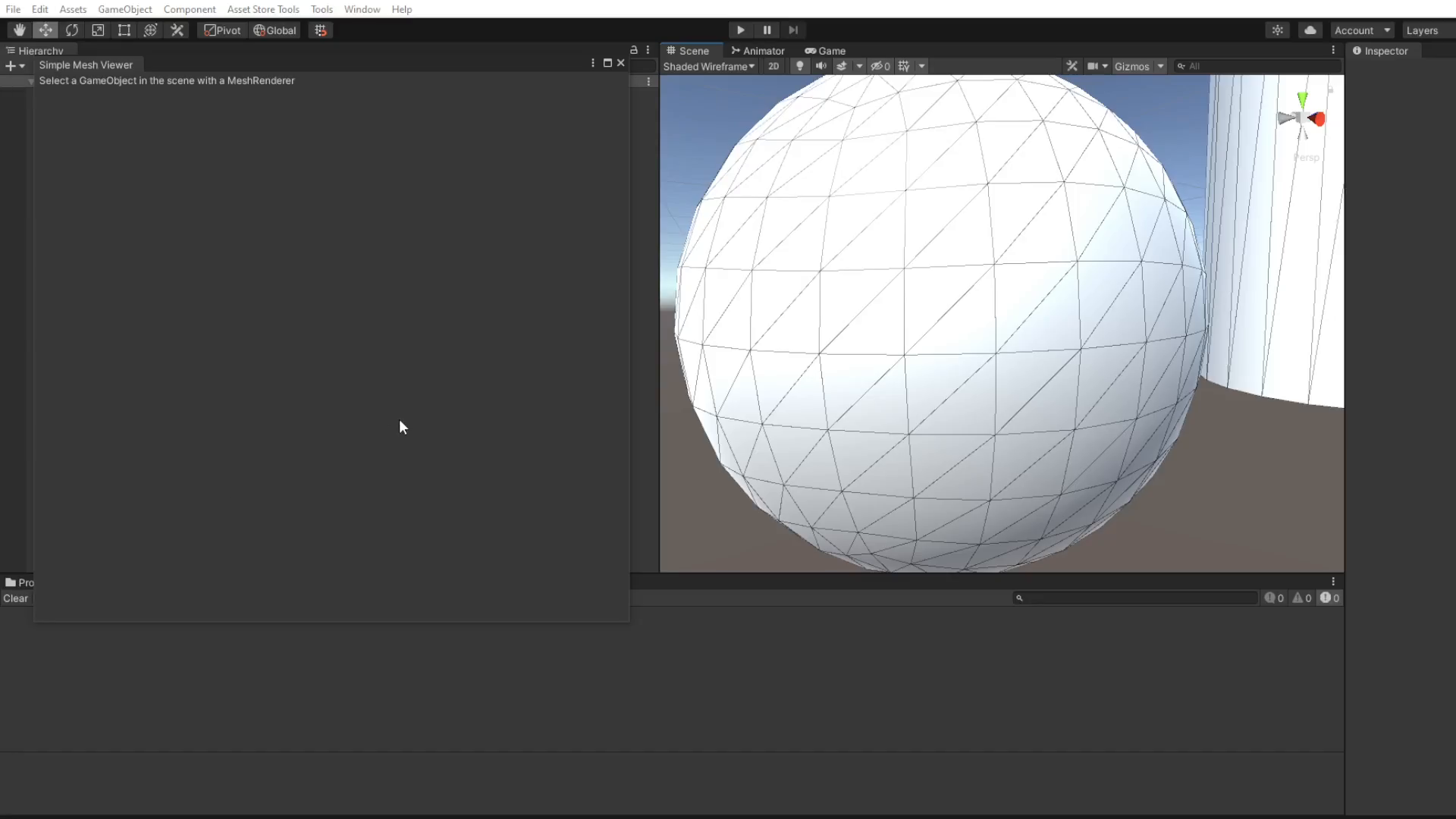Toggle Console info messages filter
The image size is (1456, 819).
(x=1274, y=598)
